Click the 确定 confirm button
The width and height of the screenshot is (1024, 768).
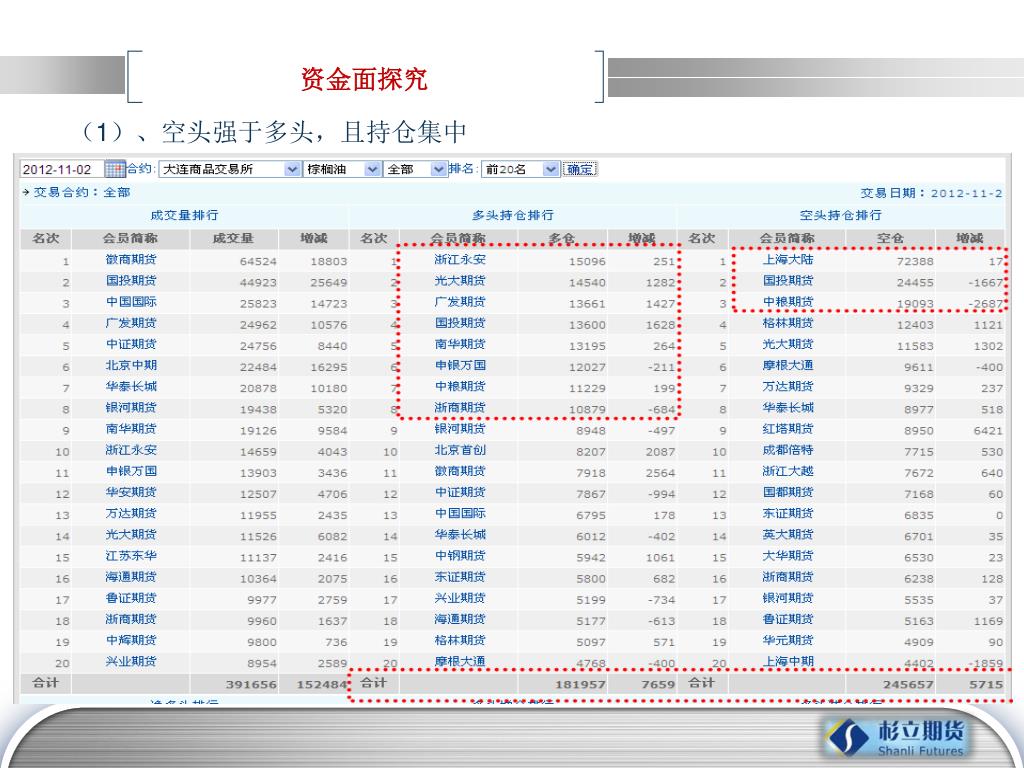(x=579, y=169)
